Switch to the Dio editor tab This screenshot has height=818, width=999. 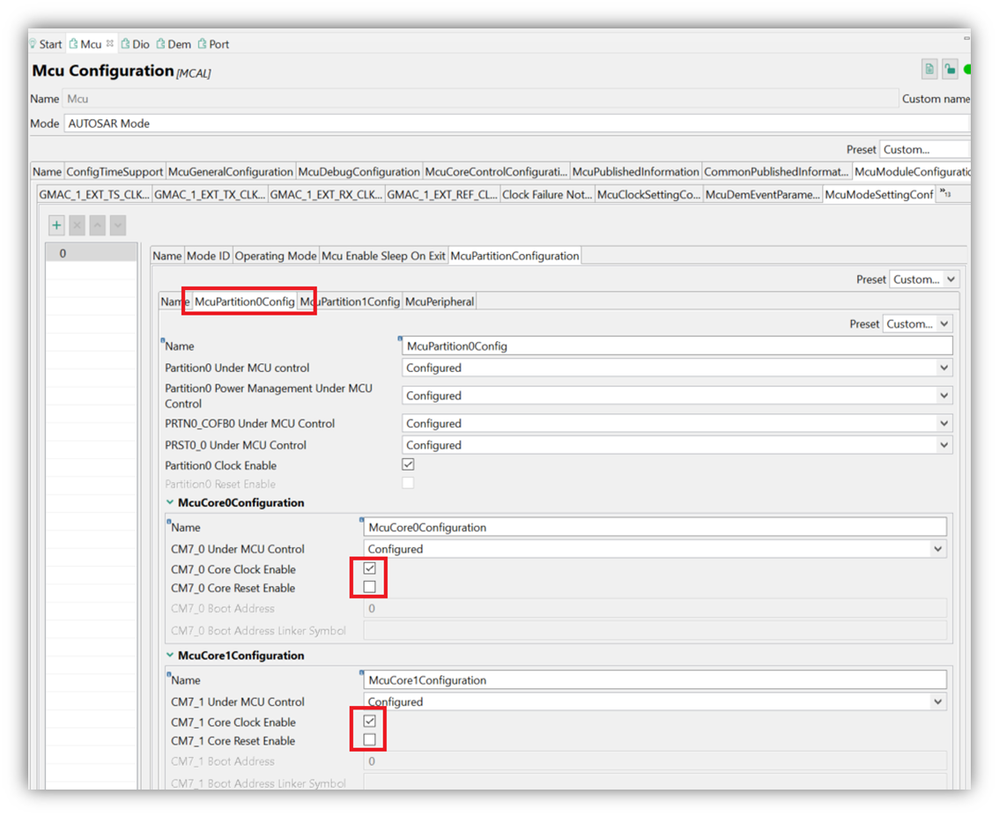click(135, 44)
